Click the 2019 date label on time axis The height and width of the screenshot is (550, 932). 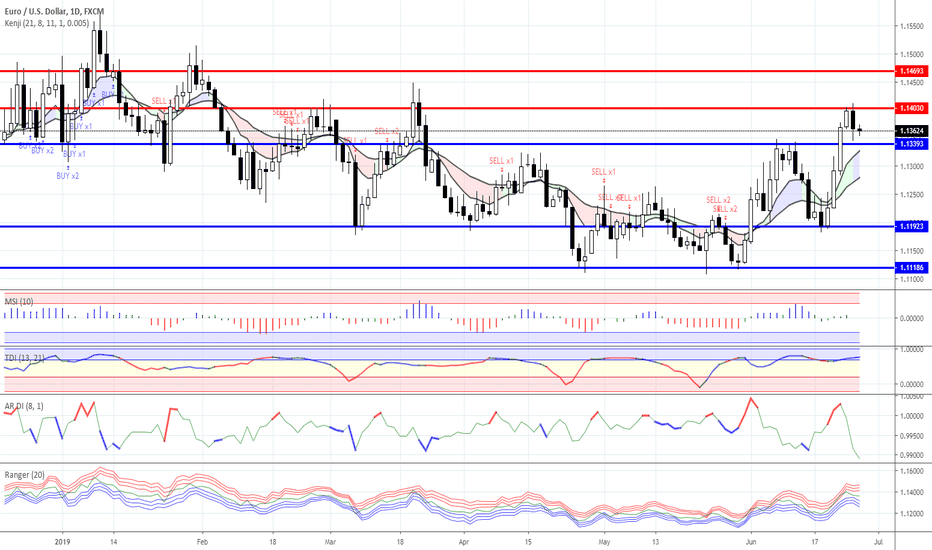[x=62, y=542]
